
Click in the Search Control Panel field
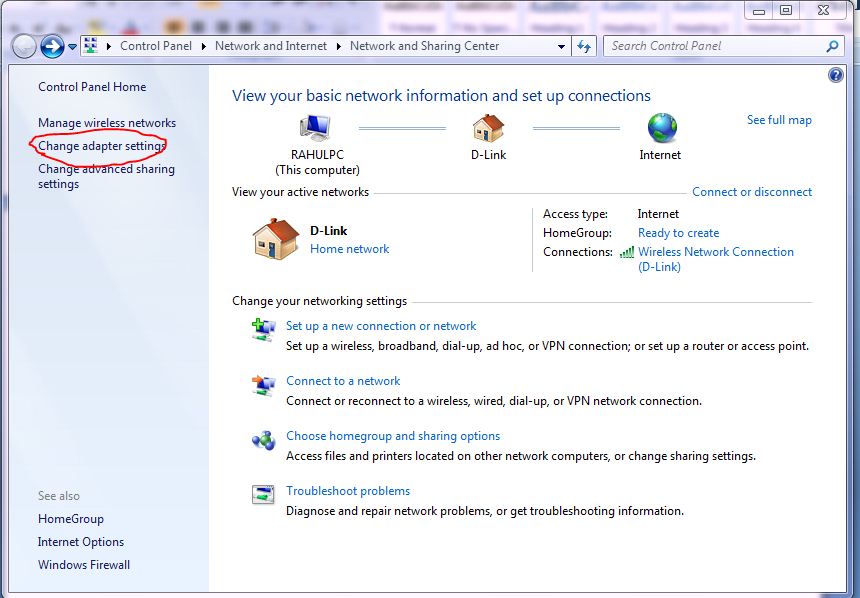click(x=714, y=46)
